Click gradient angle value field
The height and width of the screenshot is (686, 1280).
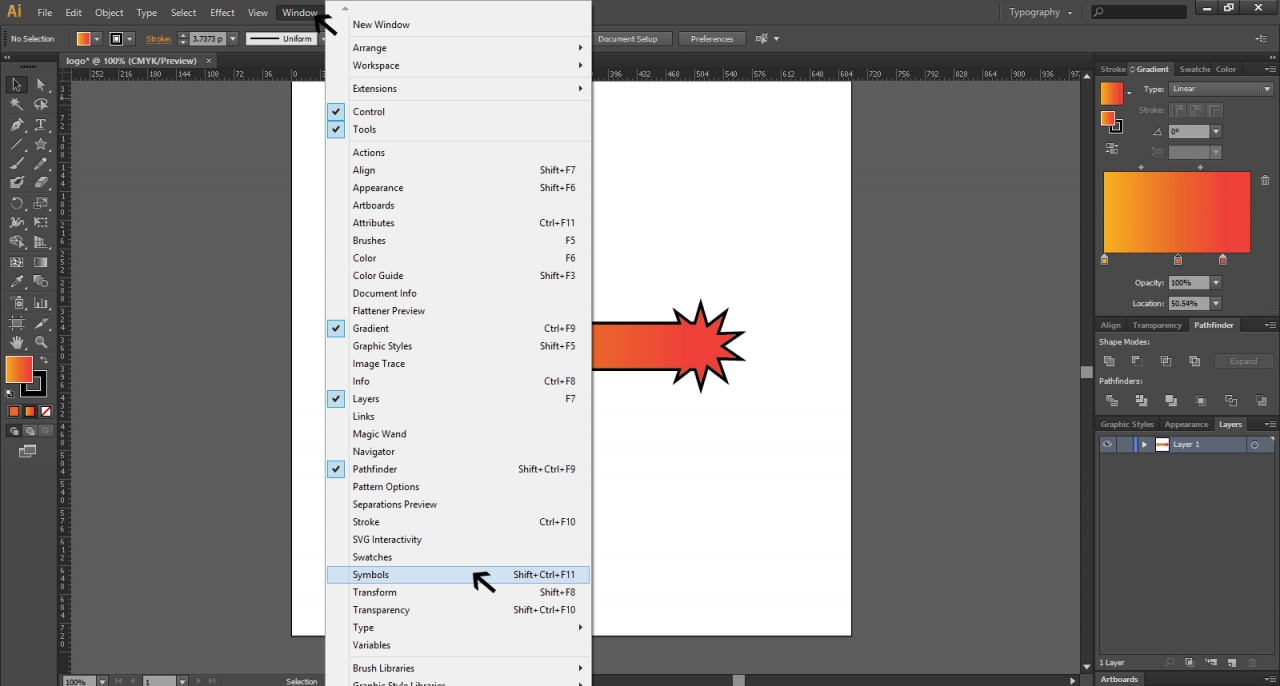coord(1189,132)
